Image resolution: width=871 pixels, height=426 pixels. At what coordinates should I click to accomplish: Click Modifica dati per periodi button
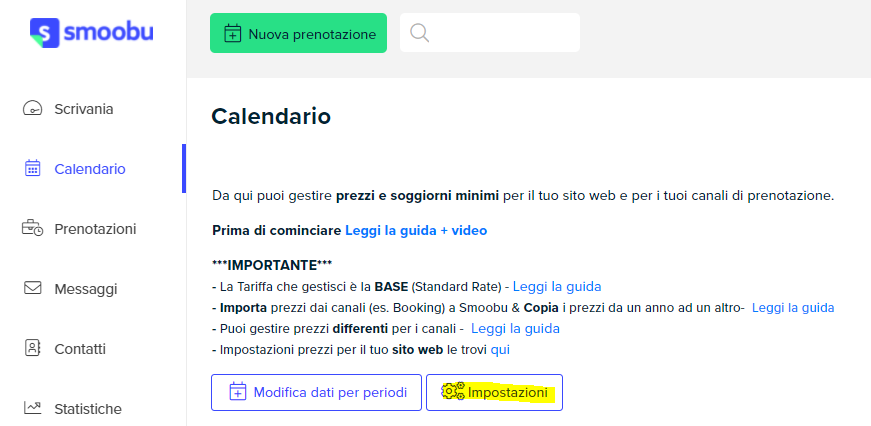point(316,393)
